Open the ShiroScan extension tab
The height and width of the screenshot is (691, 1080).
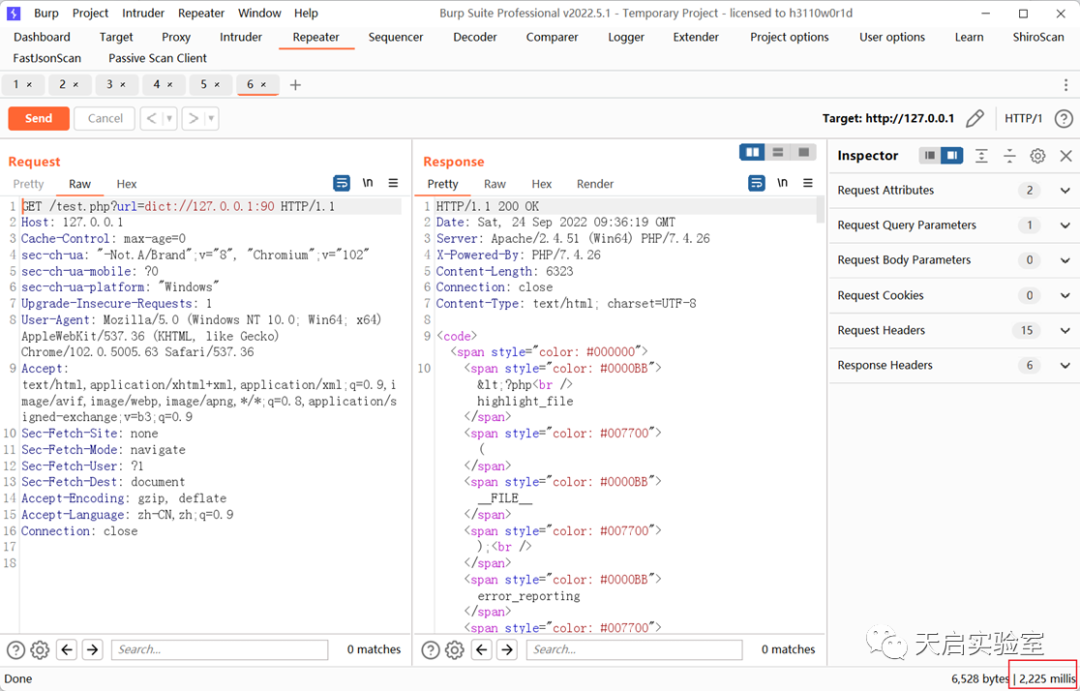pyautogui.click(x=1038, y=37)
